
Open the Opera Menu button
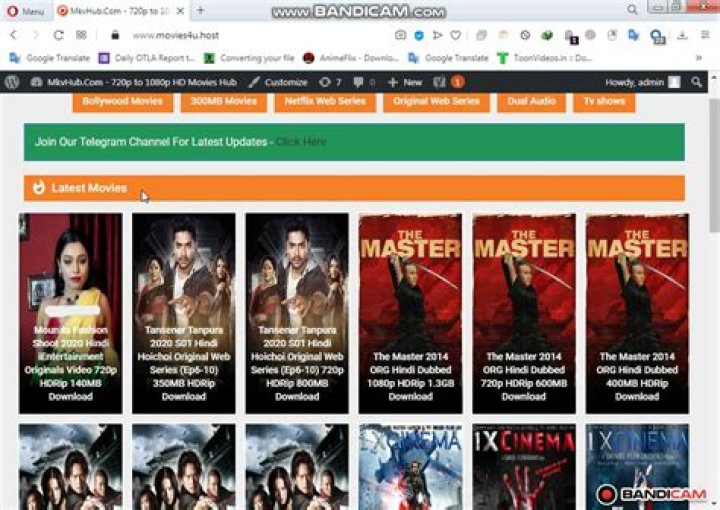[26, 10]
